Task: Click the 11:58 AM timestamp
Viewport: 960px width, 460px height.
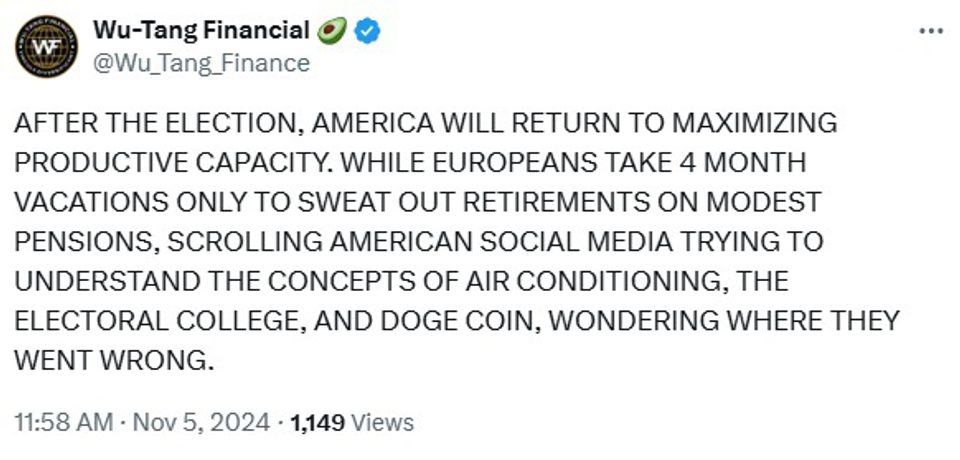Action: point(61,422)
